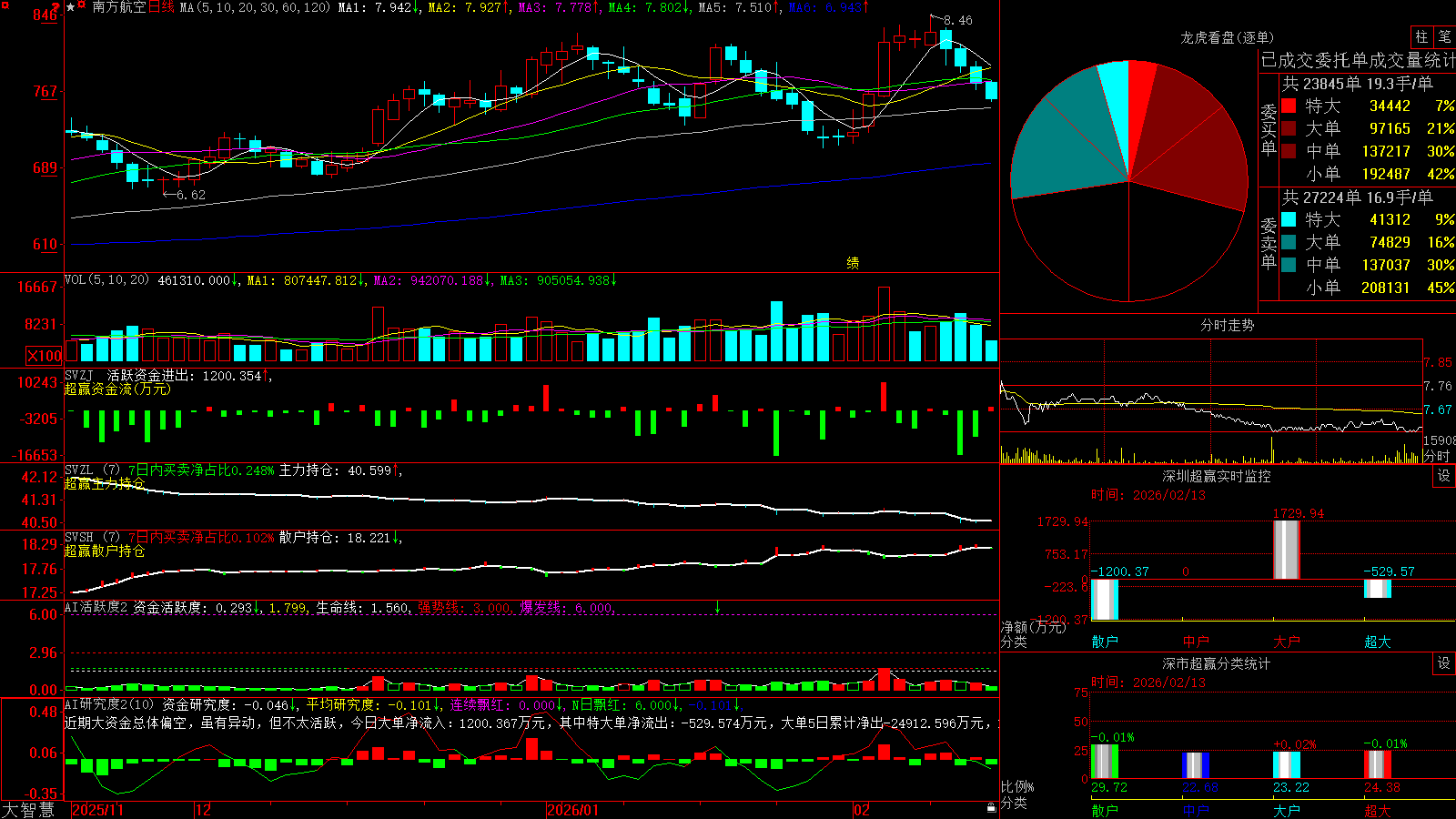Click the lock icon at the timeline's right end
Viewport: 1456px width, 819px height.
pyautogui.click(x=991, y=808)
